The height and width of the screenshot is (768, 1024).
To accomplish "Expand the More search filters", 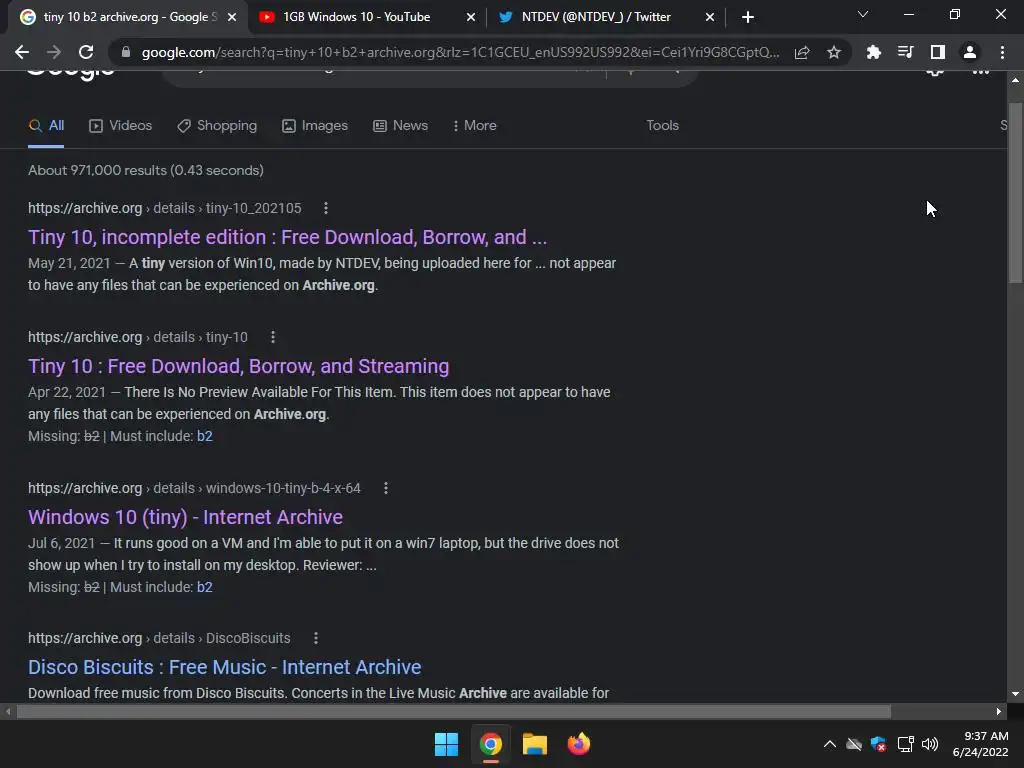I will pos(475,125).
